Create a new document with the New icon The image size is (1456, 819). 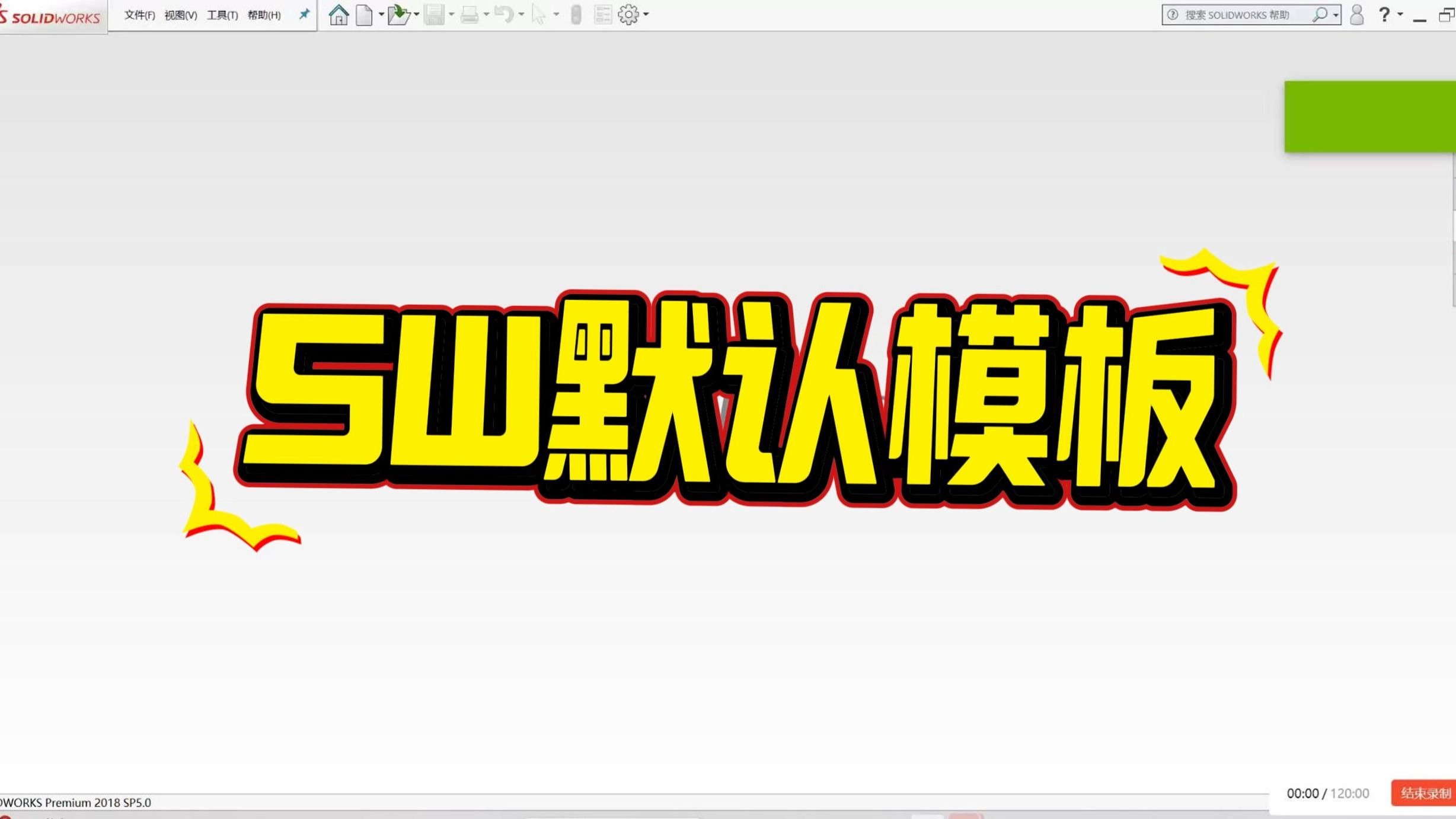(363, 14)
